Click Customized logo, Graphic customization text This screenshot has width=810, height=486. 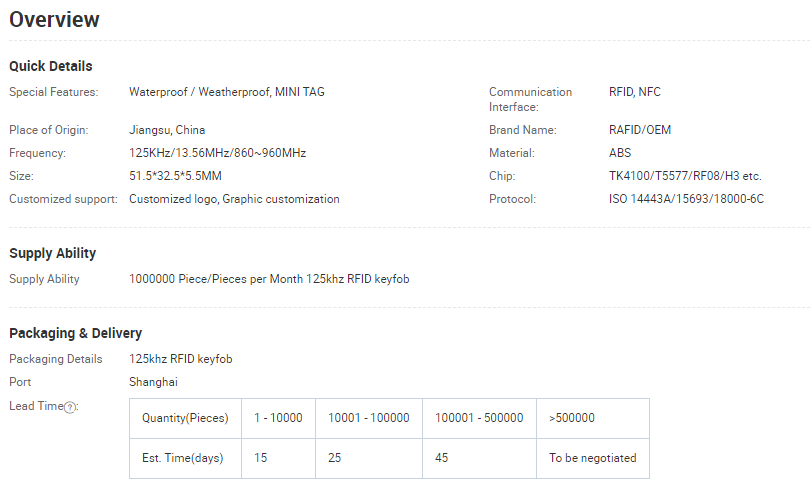tap(234, 199)
